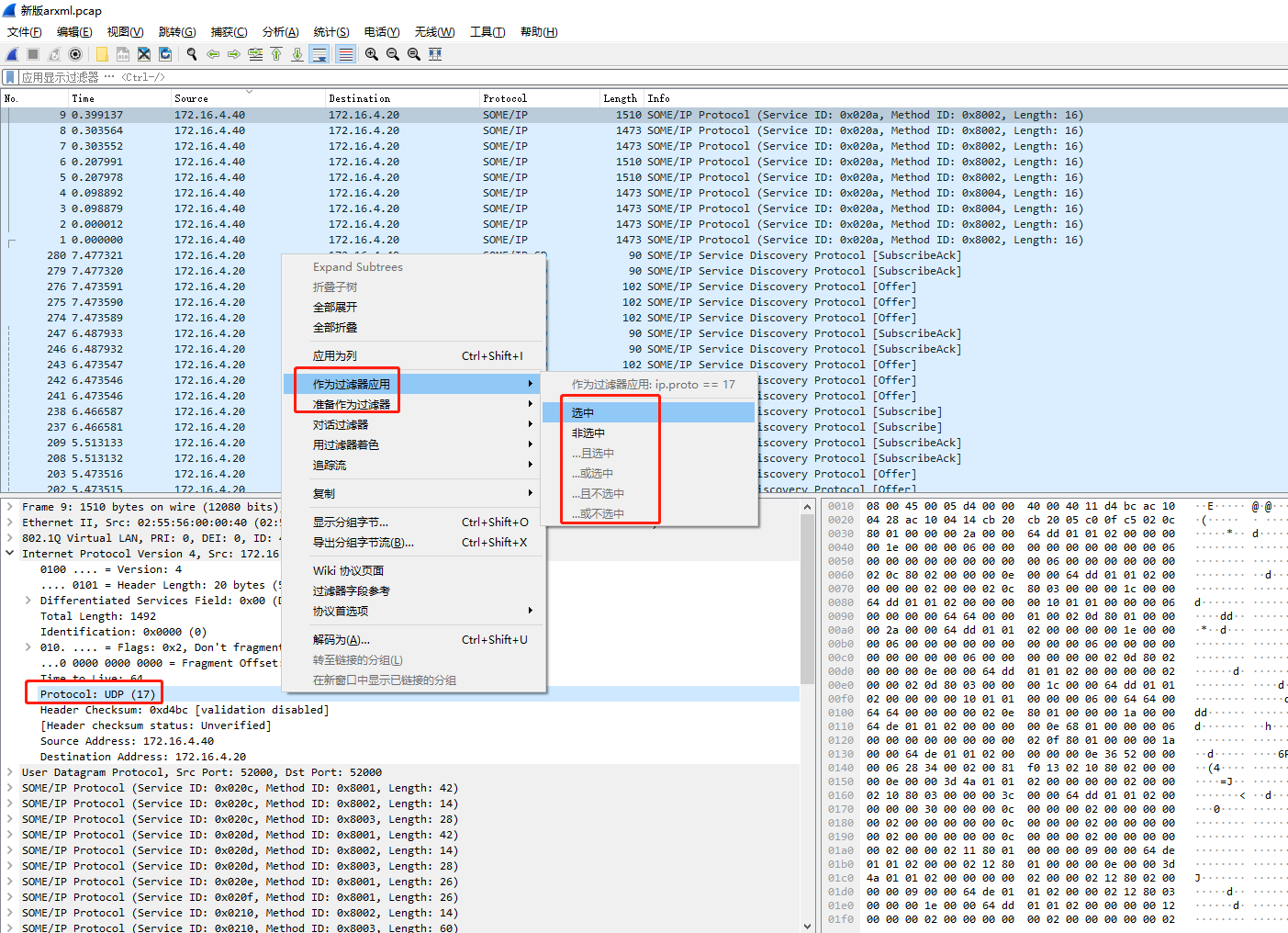
Task: Collapse the Internet Protocol Version 4 node
Action: click(10, 554)
